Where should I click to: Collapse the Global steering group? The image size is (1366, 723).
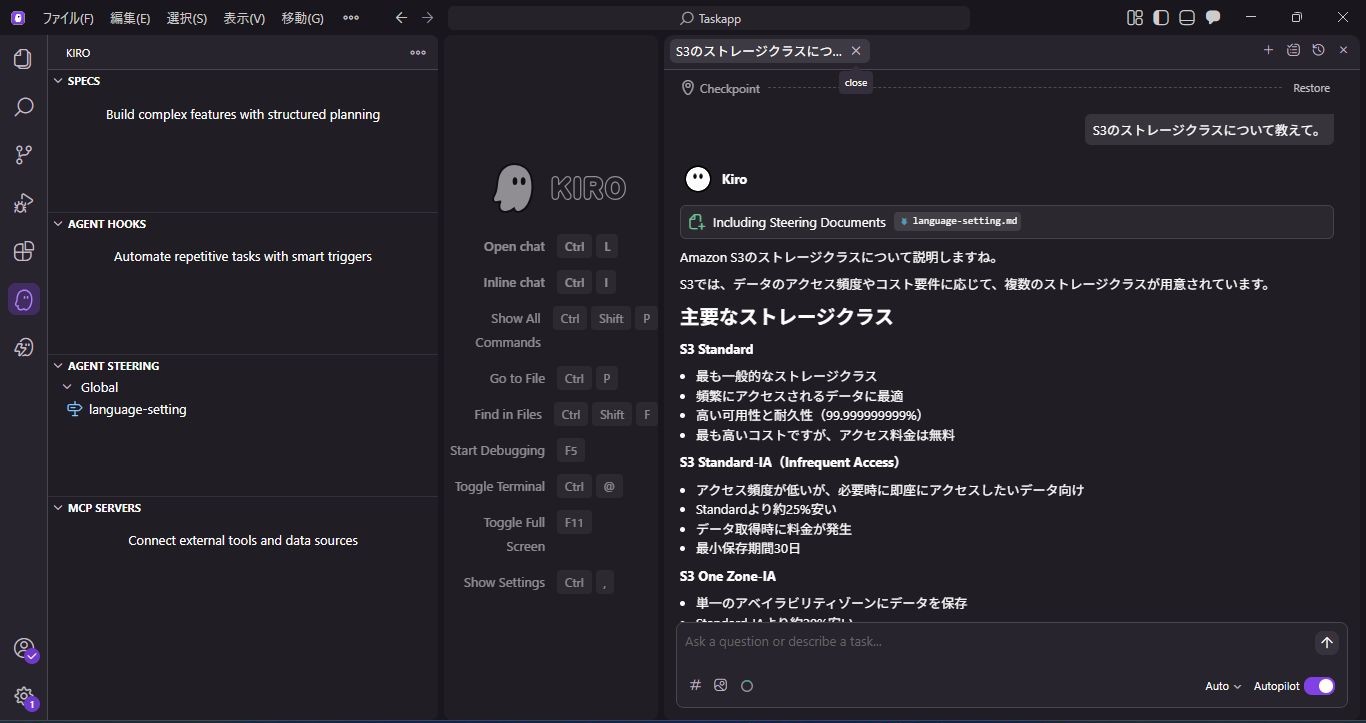click(x=67, y=387)
